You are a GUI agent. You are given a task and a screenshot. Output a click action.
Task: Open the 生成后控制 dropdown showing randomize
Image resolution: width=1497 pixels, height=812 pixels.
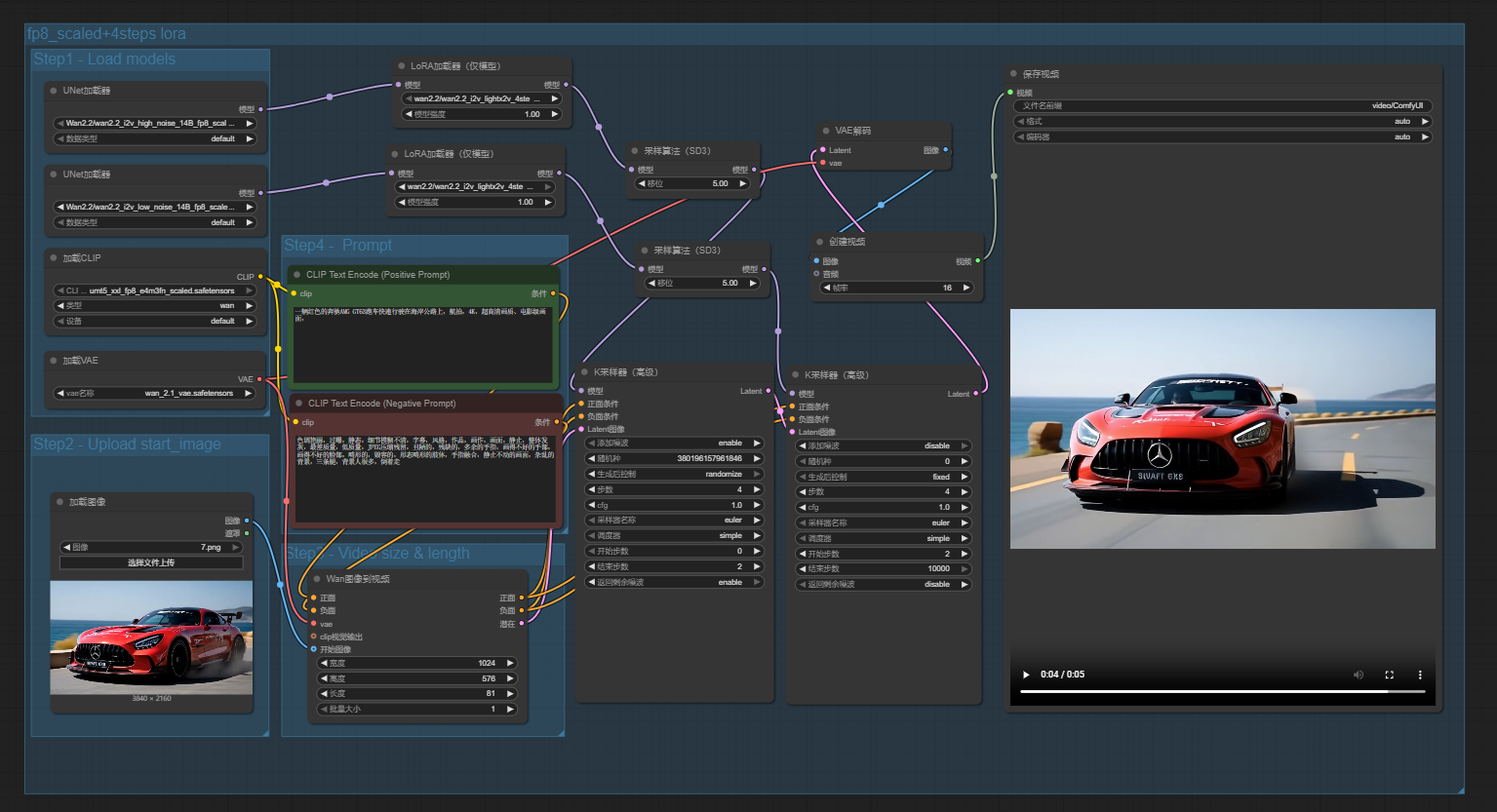tap(673, 475)
